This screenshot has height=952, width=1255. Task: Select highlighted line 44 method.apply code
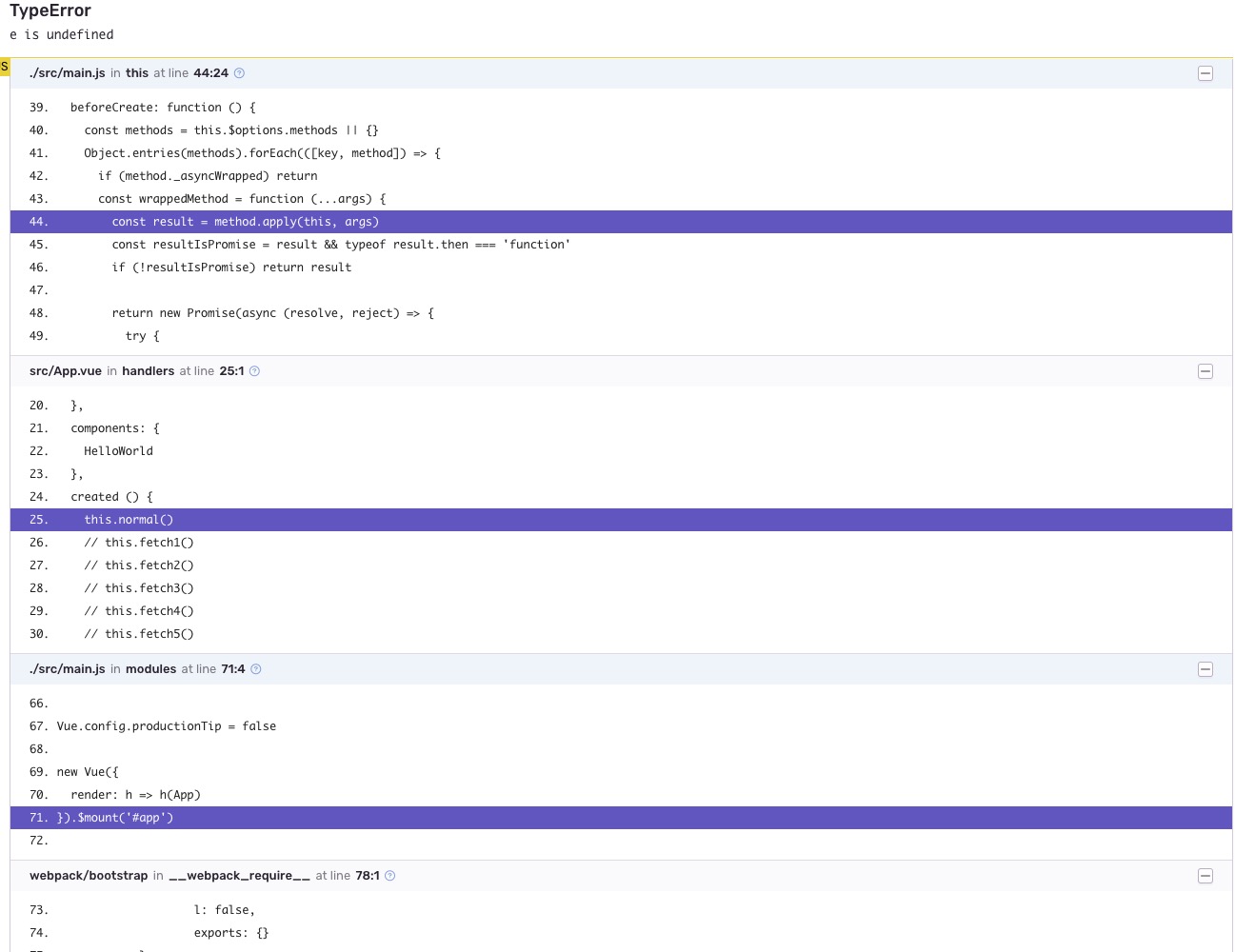[x=621, y=222]
